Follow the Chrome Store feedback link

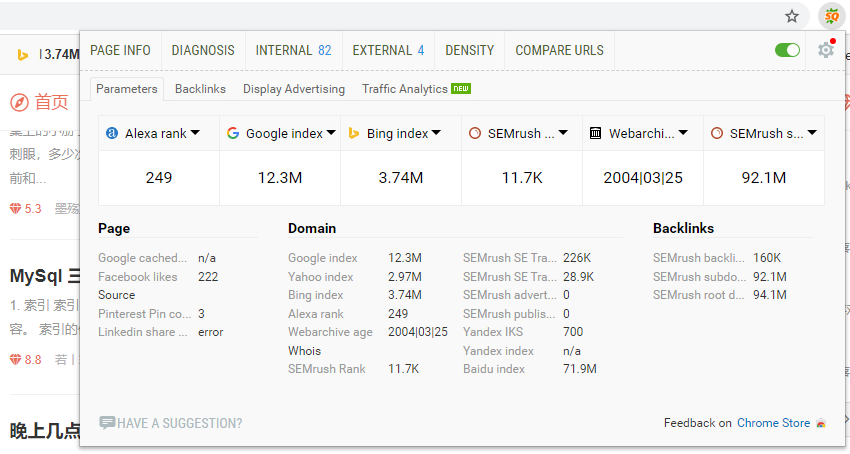(773, 423)
